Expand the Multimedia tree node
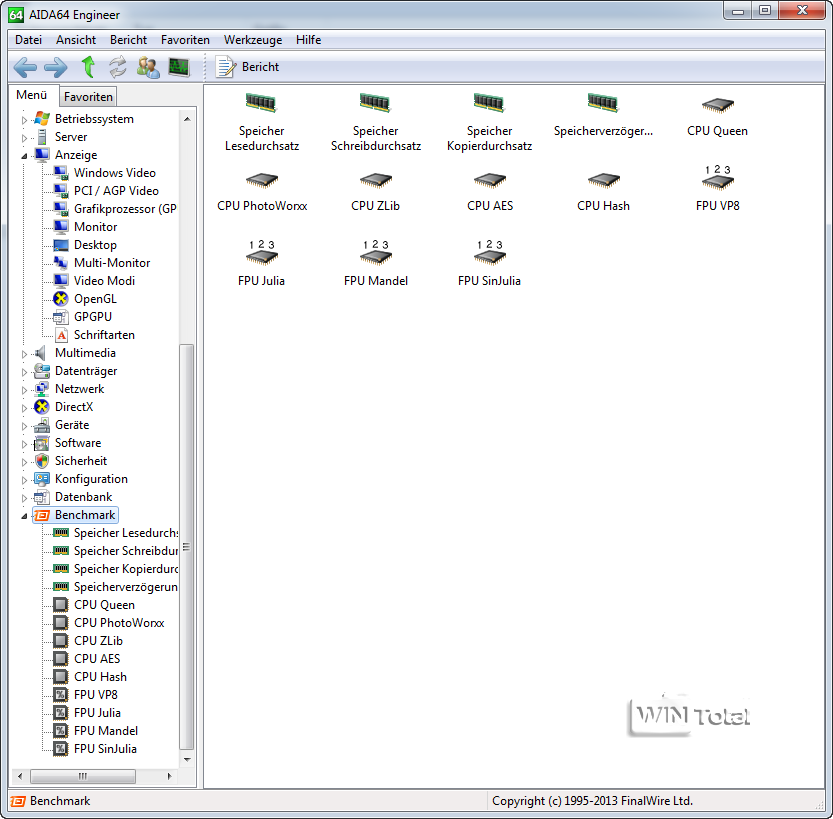The image size is (833, 819). pos(24,353)
